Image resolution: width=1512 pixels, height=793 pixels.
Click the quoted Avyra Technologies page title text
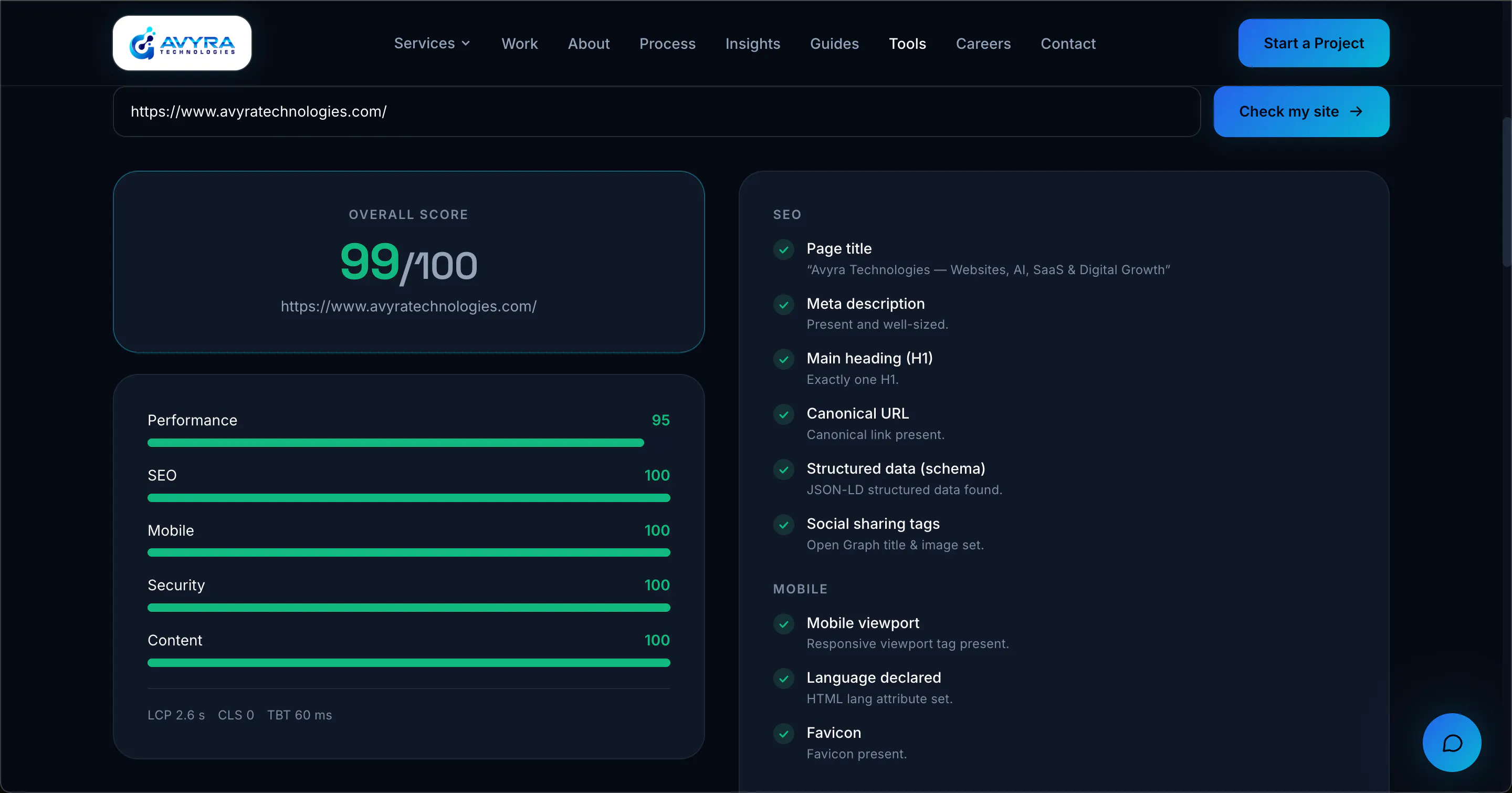tap(989, 269)
